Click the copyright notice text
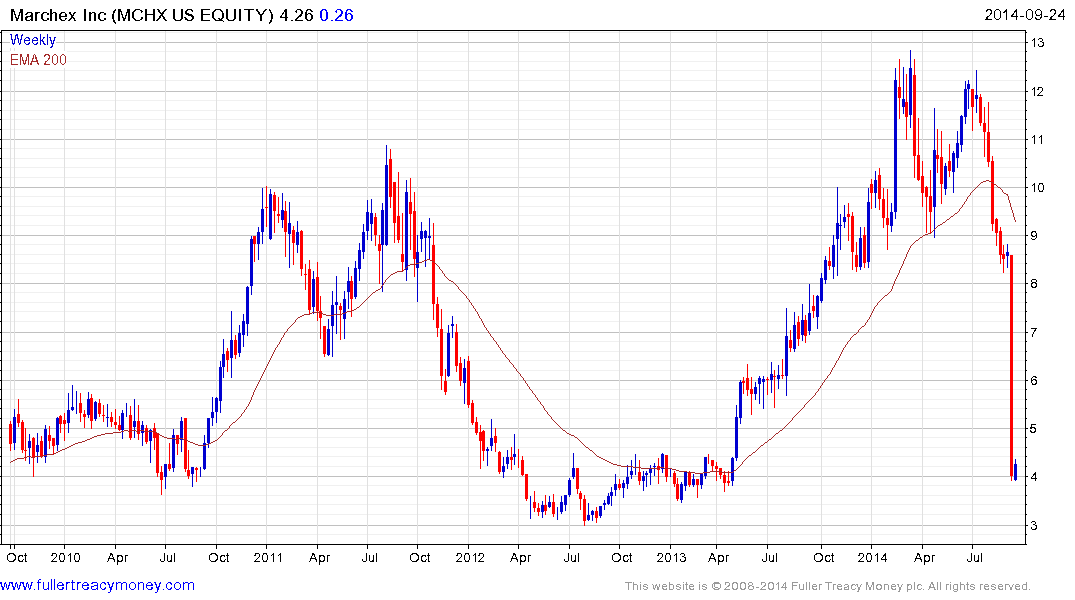Image resolution: width=1075 pixels, height=600 pixels. [828, 586]
